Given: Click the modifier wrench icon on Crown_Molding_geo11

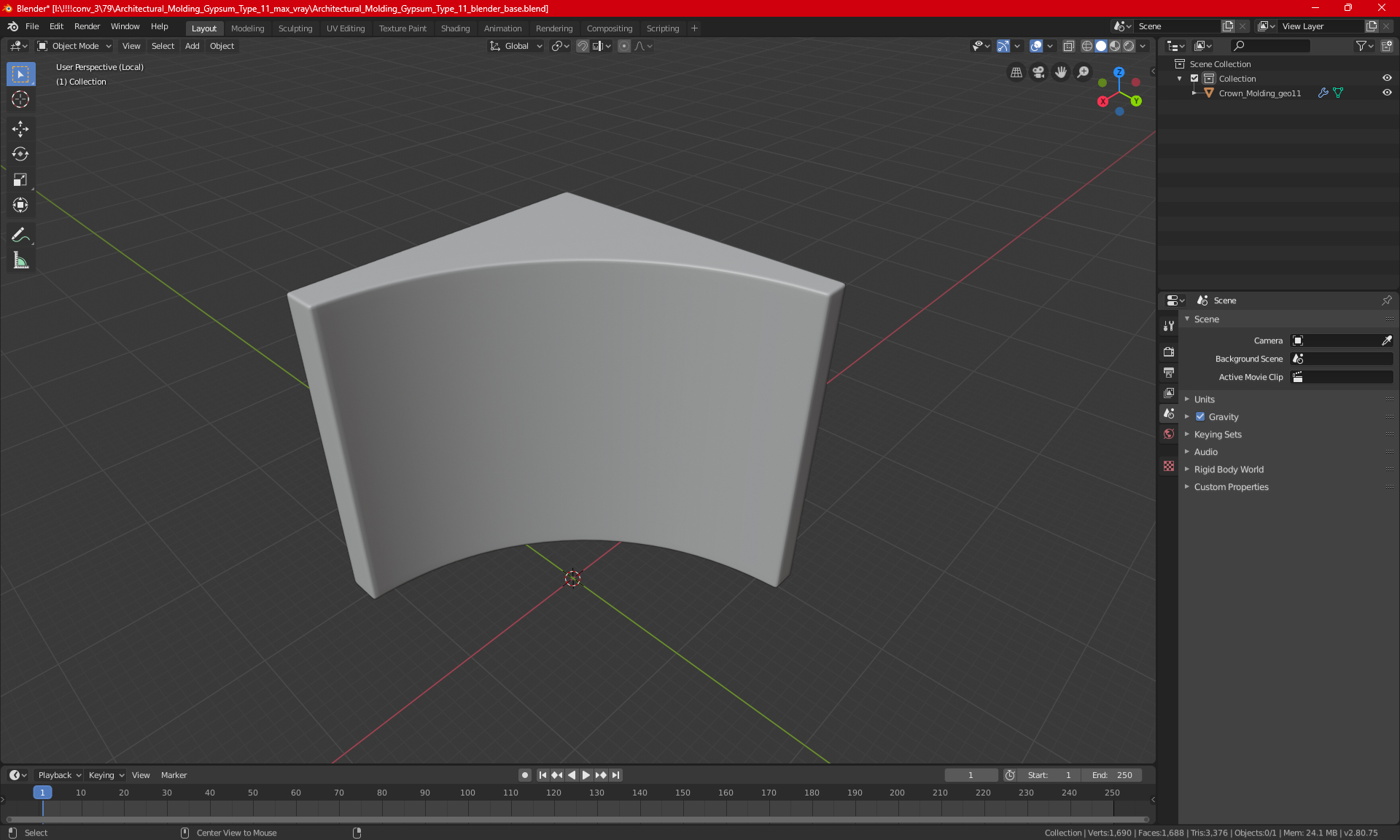Looking at the screenshot, I should [x=1323, y=93].
